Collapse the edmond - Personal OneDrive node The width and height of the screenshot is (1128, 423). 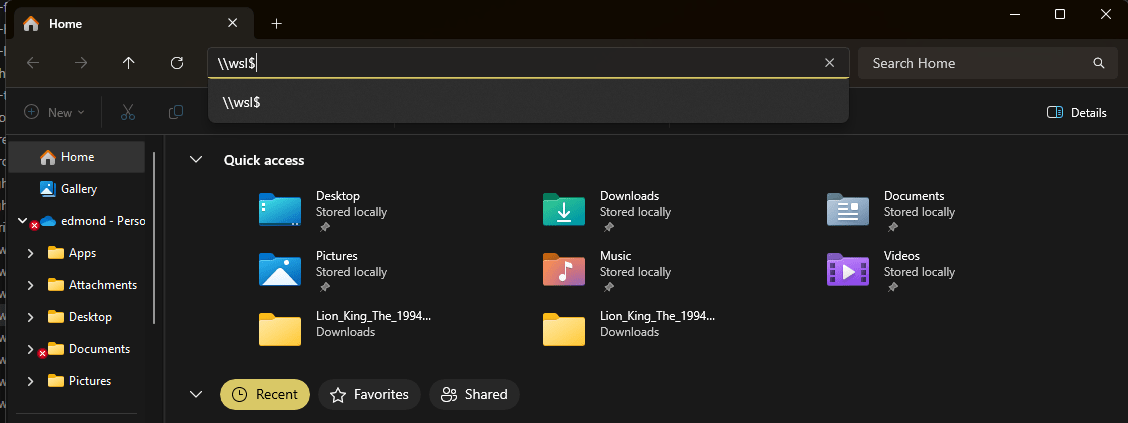point(22,220)
